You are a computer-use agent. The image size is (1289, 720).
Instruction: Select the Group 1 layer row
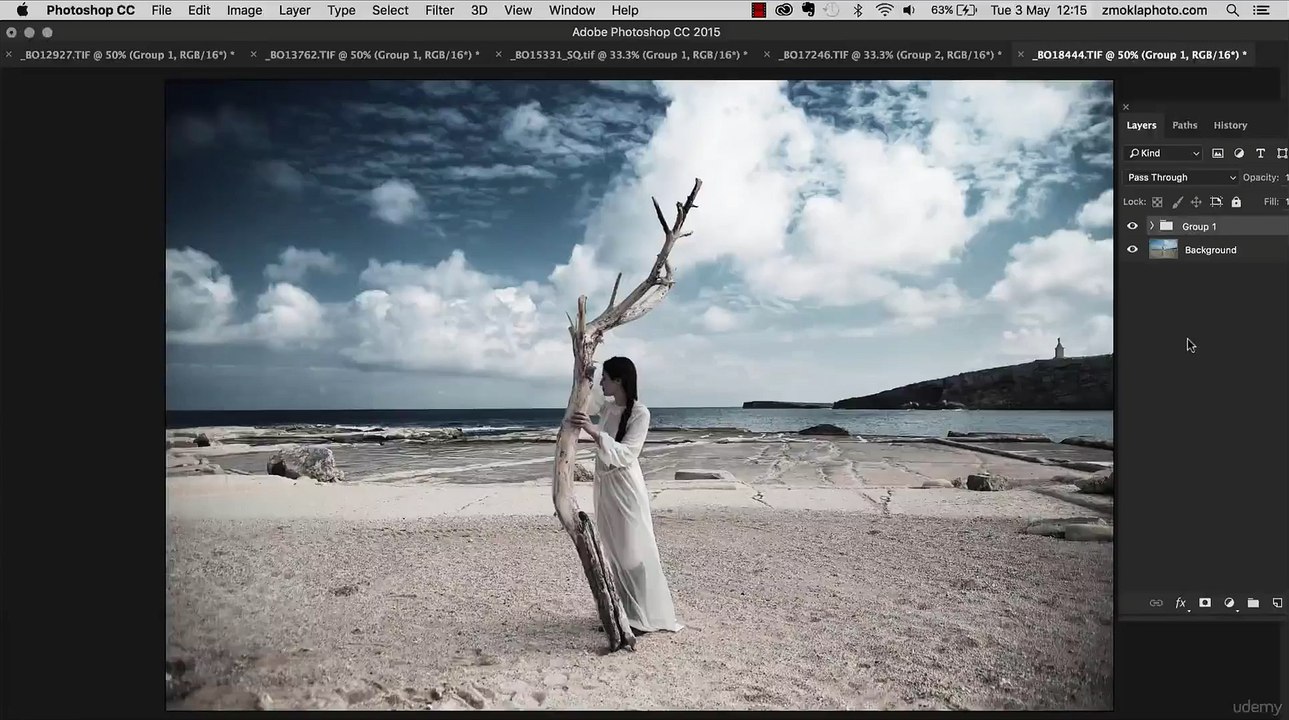(1205, 226)
